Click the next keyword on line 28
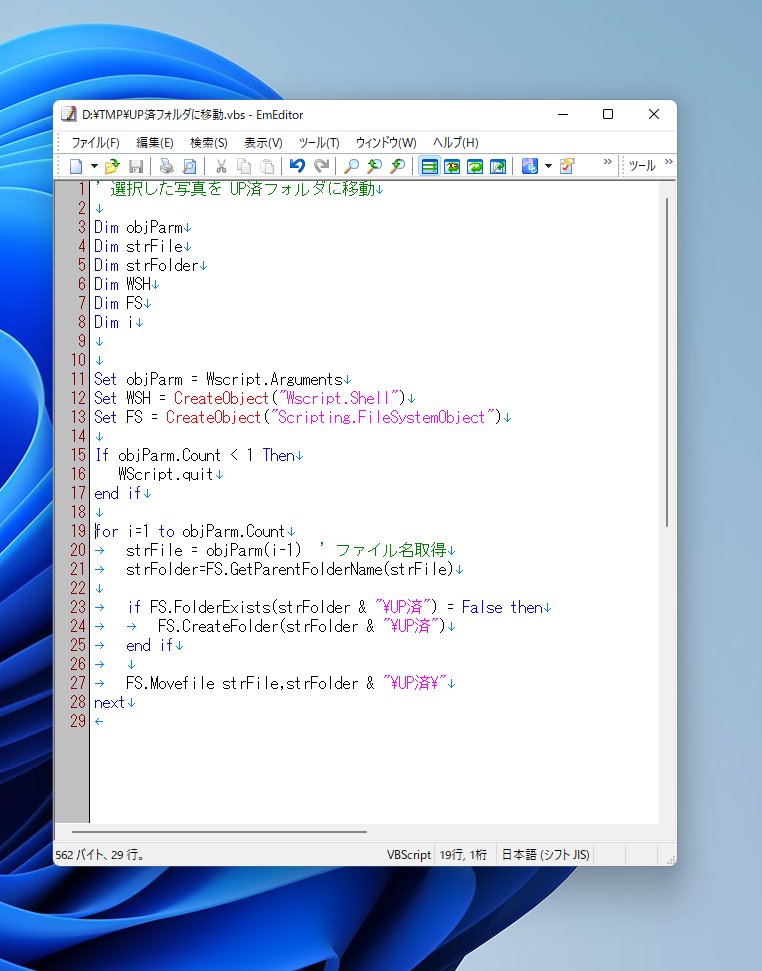 coord(110,703)
